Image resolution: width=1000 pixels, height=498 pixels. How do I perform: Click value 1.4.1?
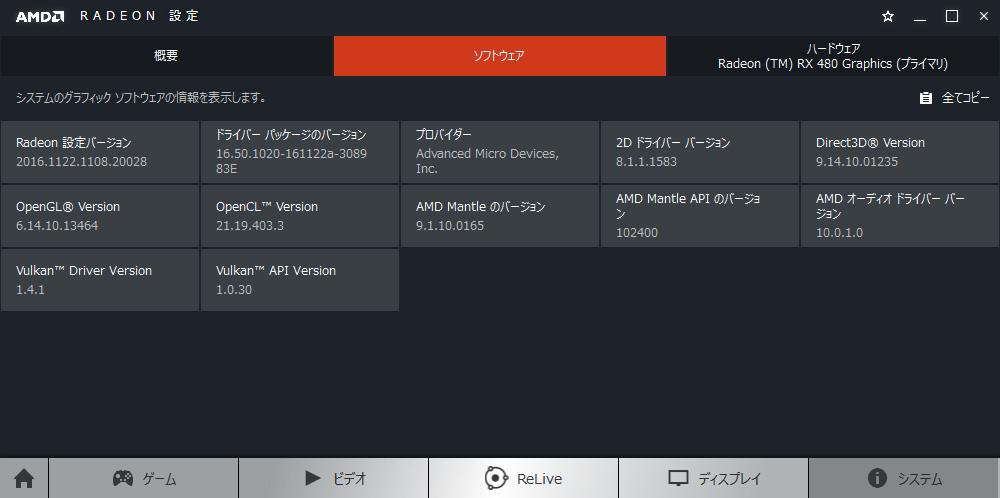pyautogui.click(x=30, y=290)
